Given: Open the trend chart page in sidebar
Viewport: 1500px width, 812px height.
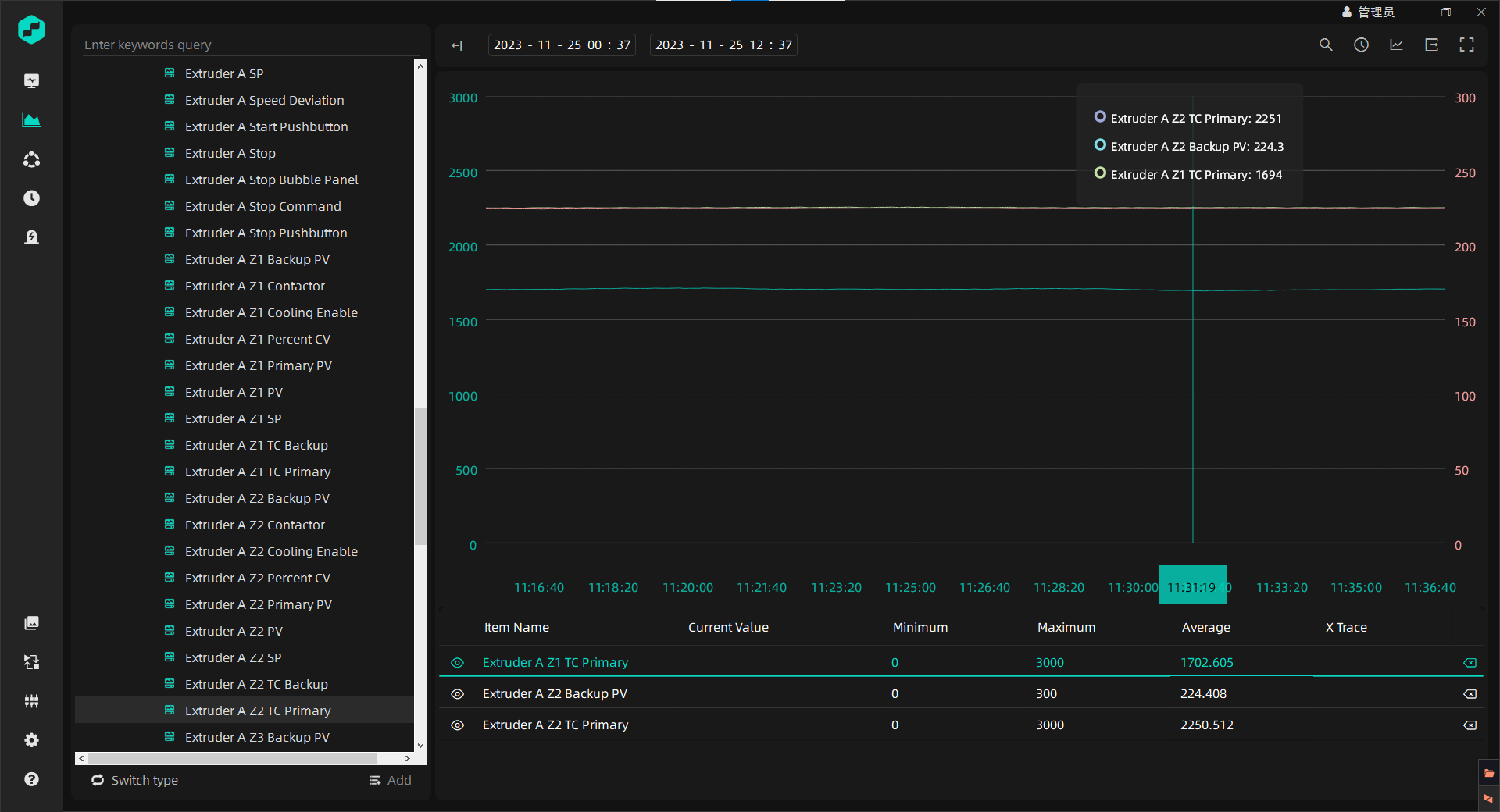Looking at the screenshot, I should click(31, 120).
